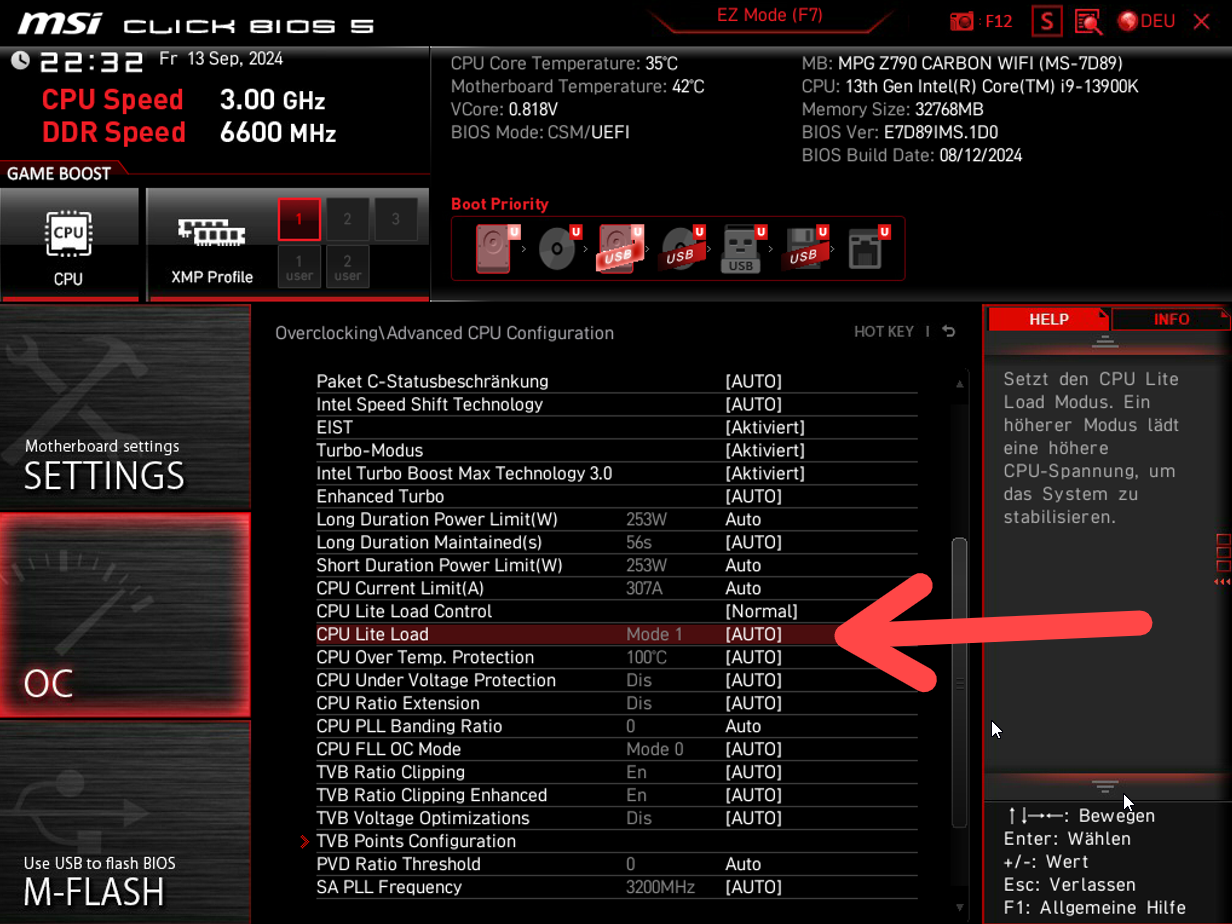Open favorites via the S icon
The height and width of the screenshot is (924, 1232).
coord(1048,21)
